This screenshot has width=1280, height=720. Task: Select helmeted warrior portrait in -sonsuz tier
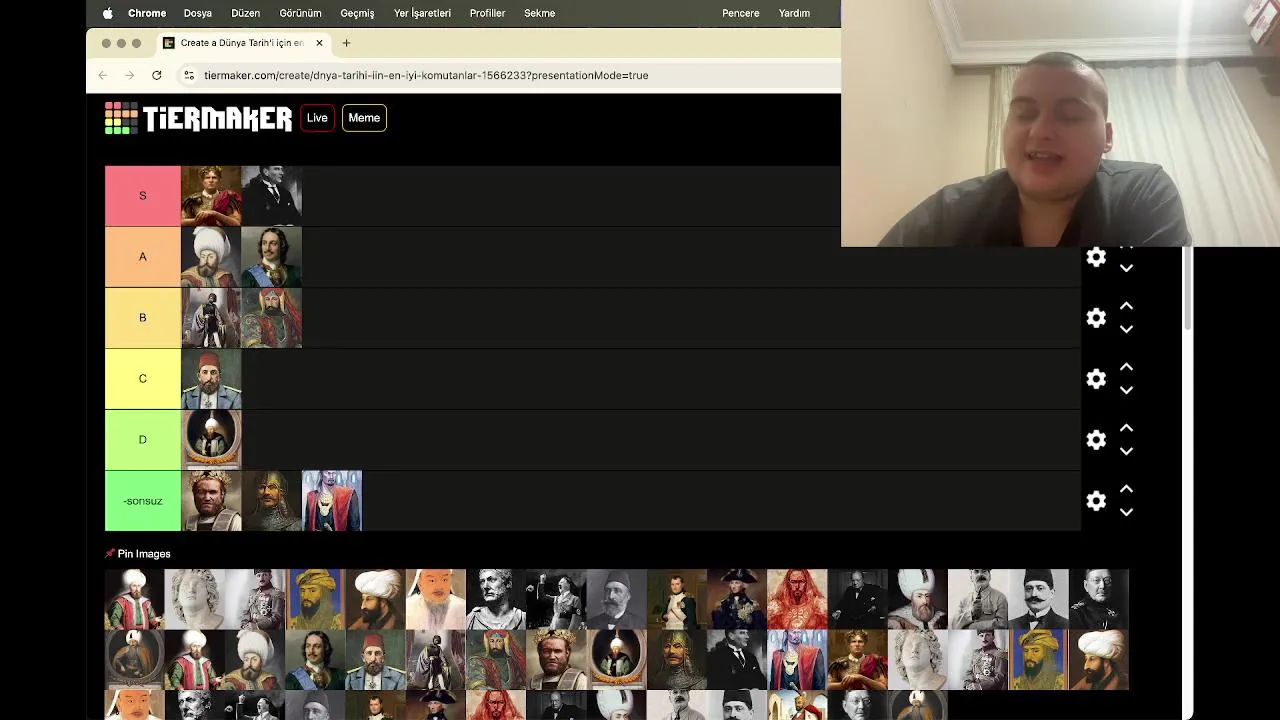271,501
